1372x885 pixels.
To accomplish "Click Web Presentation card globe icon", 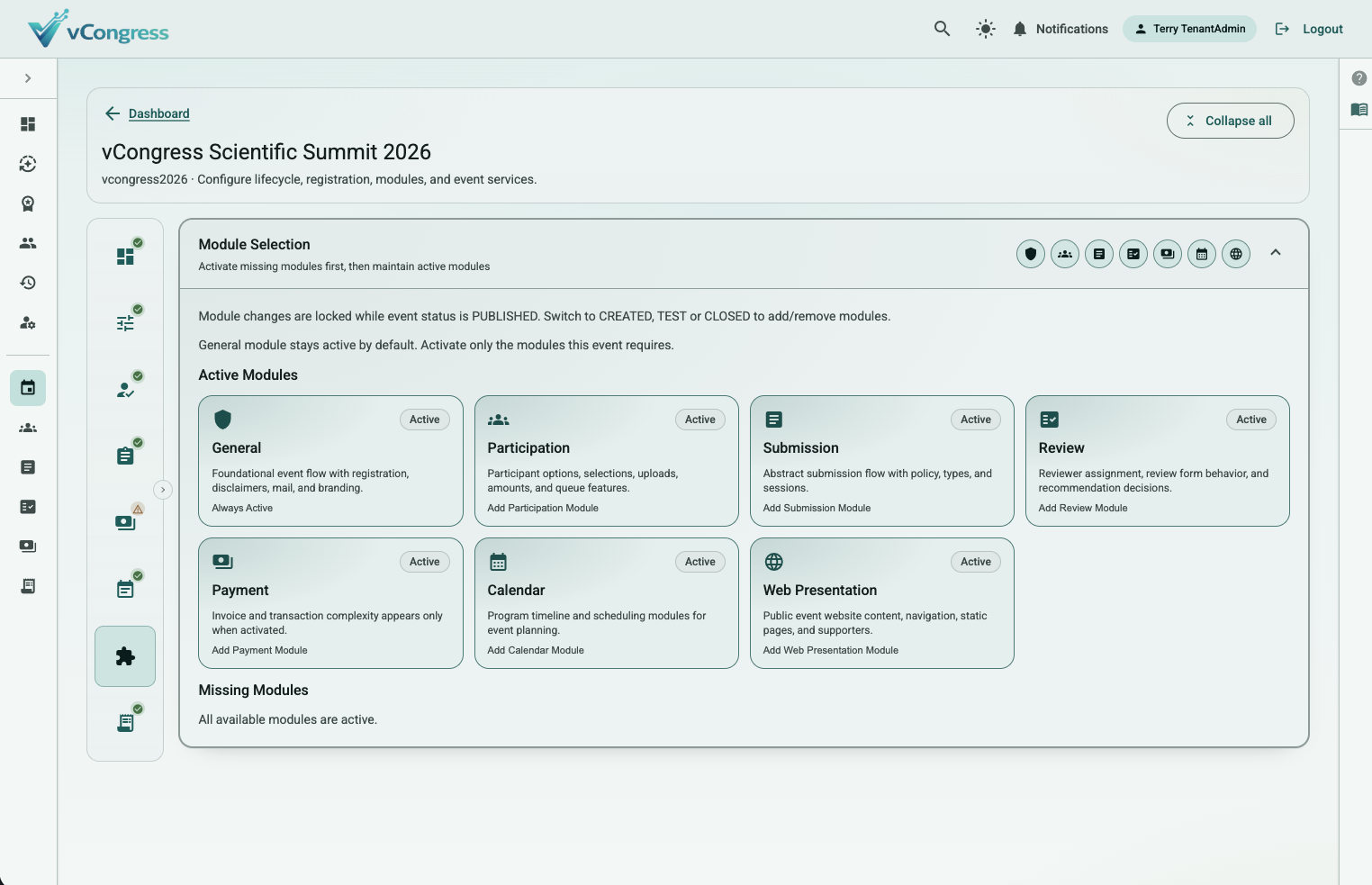I will click(x=773, y=562).
